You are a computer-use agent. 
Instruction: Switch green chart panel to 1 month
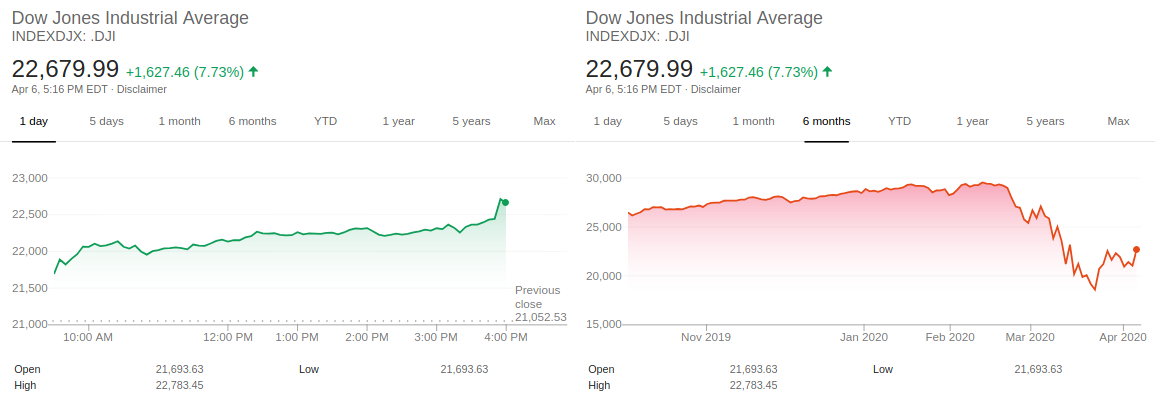[179, 121]
